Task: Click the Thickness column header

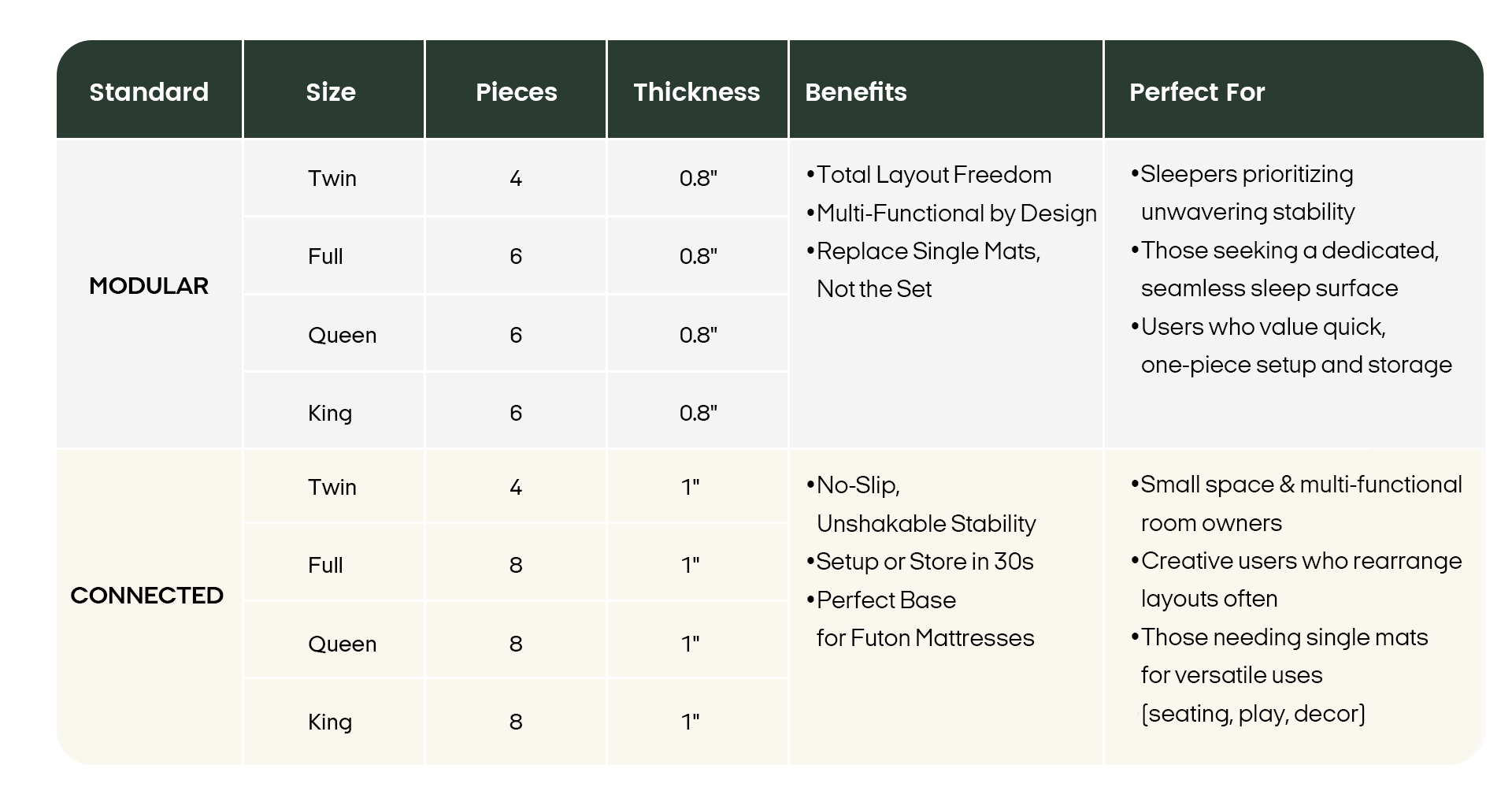Action: point(696,92)
